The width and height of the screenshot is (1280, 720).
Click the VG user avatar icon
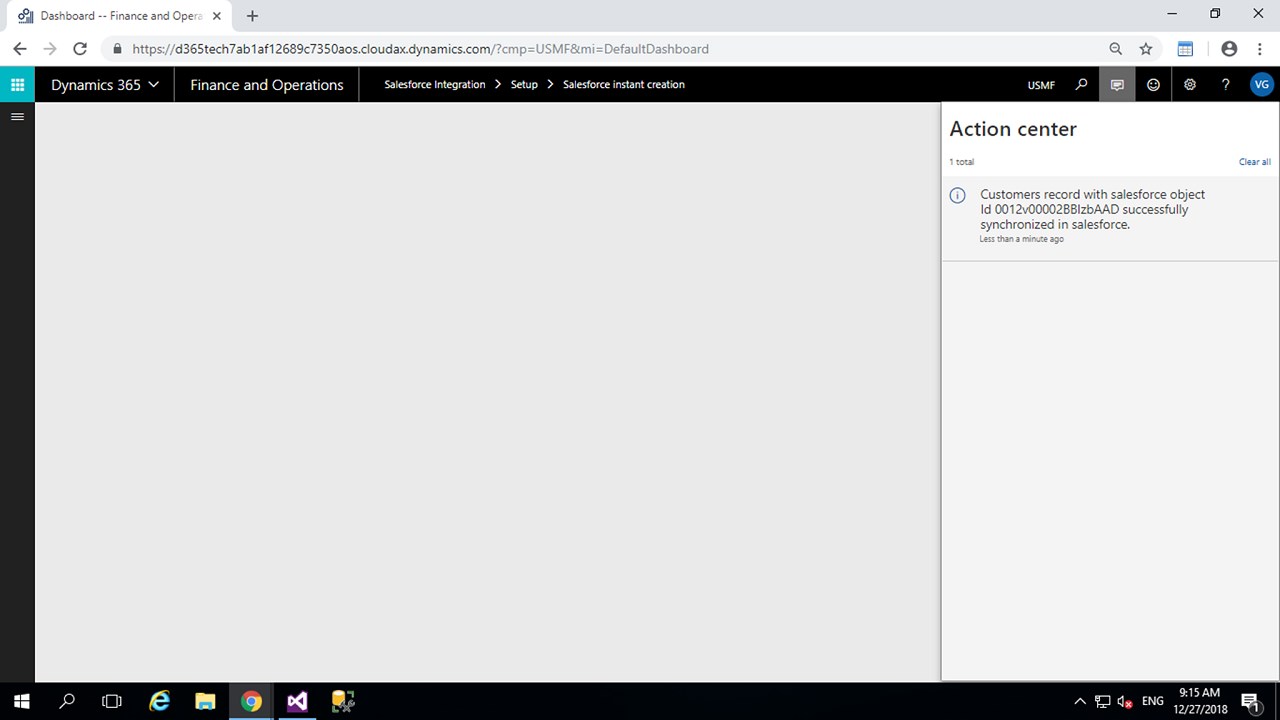1261,84
